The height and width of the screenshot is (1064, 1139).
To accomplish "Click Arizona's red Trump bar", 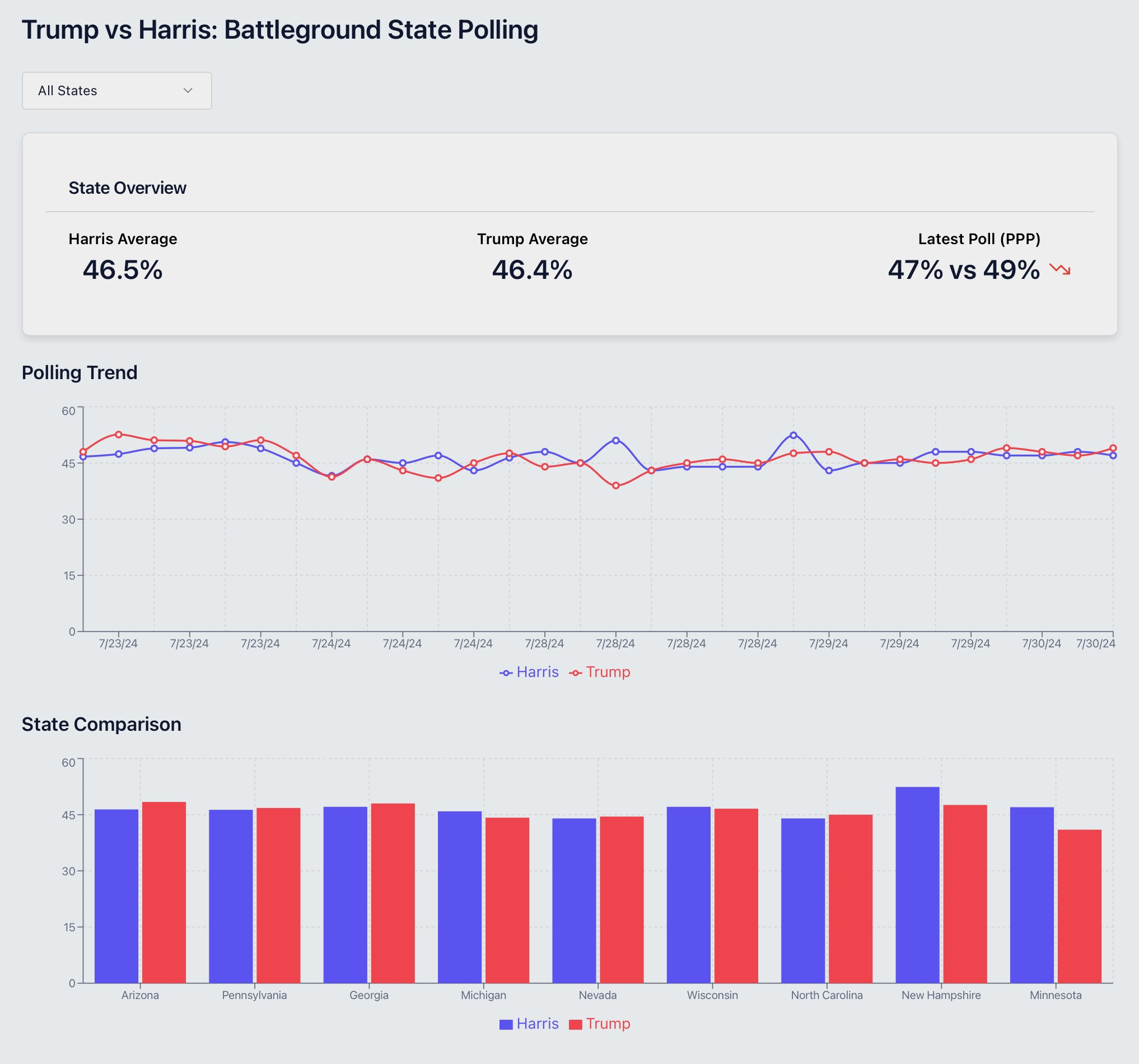I will click(x=164, y=892).
